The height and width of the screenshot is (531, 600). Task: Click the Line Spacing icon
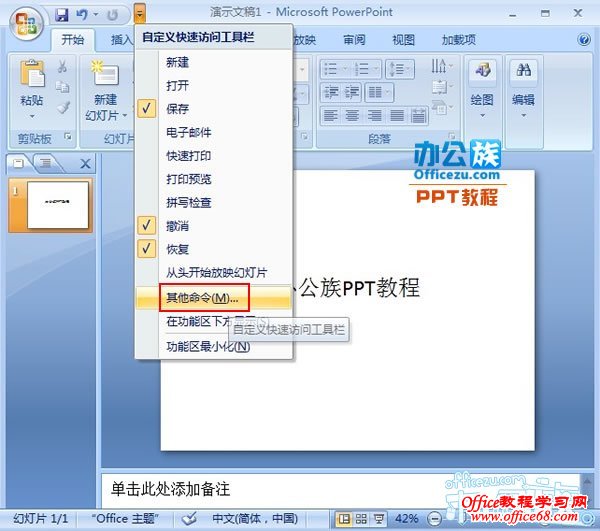pos(397,69)
